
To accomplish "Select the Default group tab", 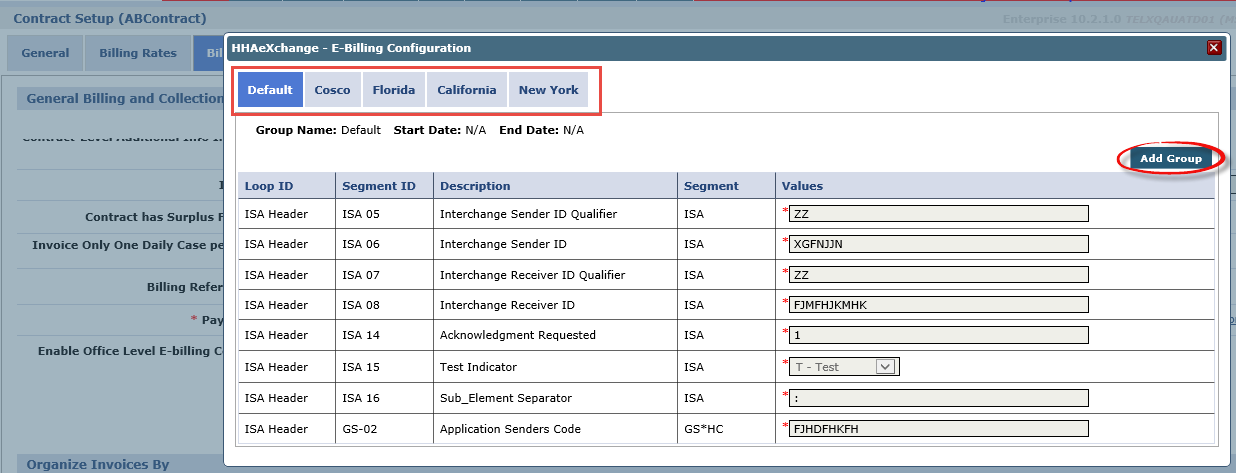I will coord(270,90).
